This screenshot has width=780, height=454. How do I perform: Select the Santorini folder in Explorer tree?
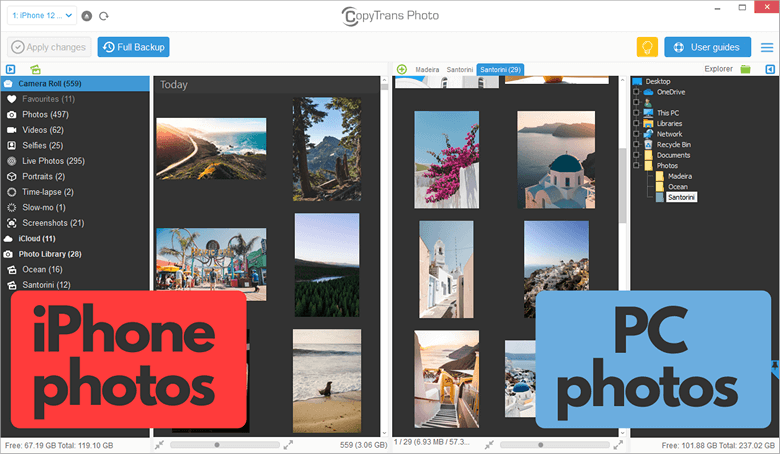point(681,197)
